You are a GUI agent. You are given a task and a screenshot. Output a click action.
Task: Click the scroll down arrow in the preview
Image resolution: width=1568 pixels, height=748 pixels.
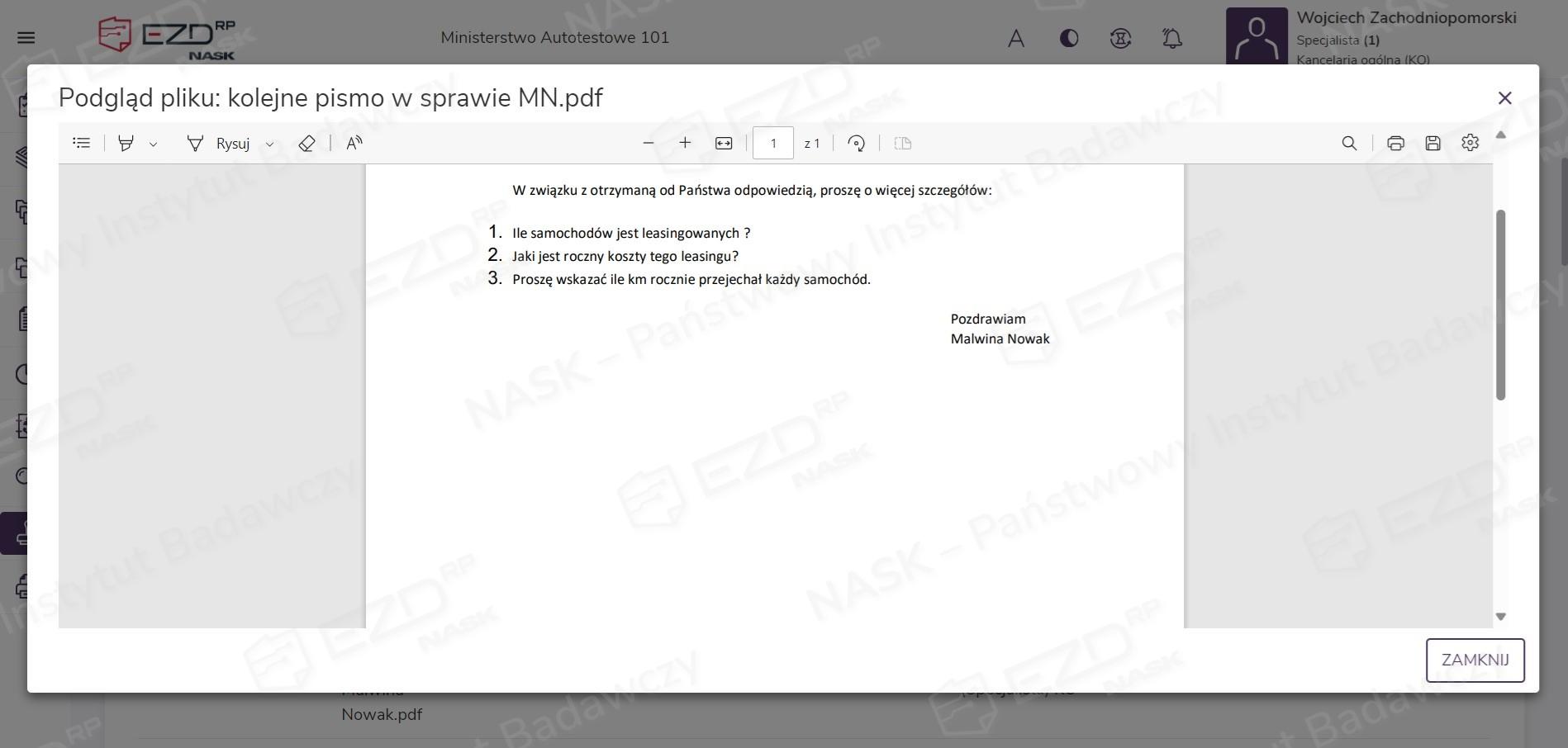coord(1501,617)
